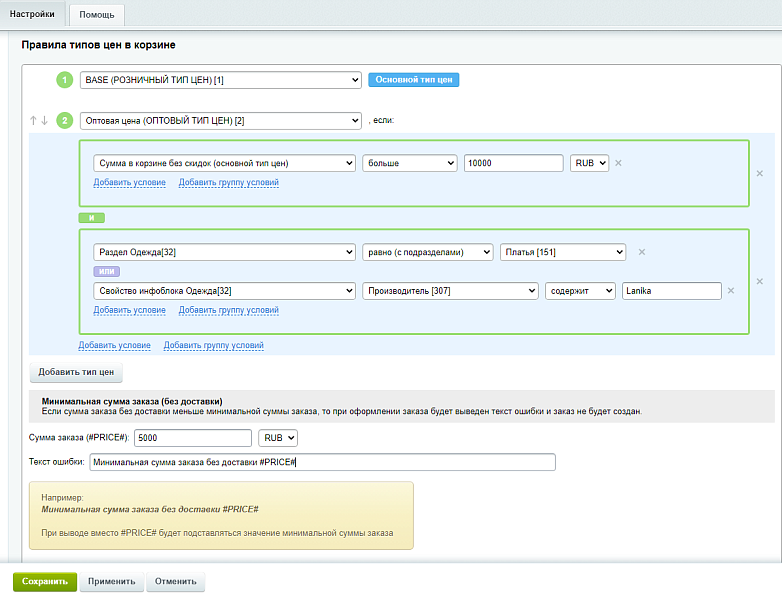Delete the first condition group
The image size is (782, 600).
tap(760, 173)
